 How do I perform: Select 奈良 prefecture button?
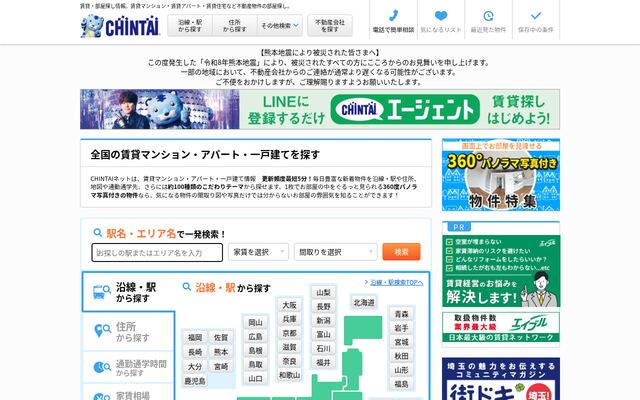pos(289,361)
